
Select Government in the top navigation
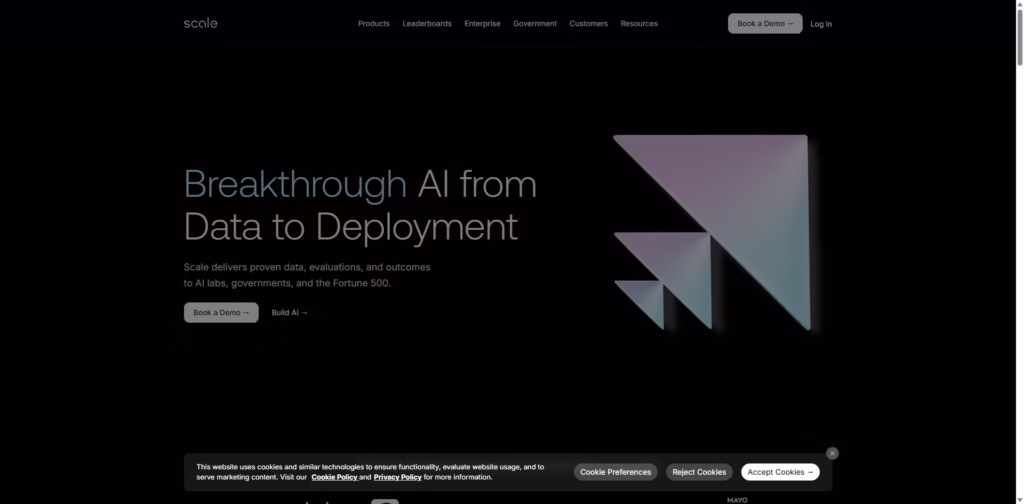click(x=535, y=23)
